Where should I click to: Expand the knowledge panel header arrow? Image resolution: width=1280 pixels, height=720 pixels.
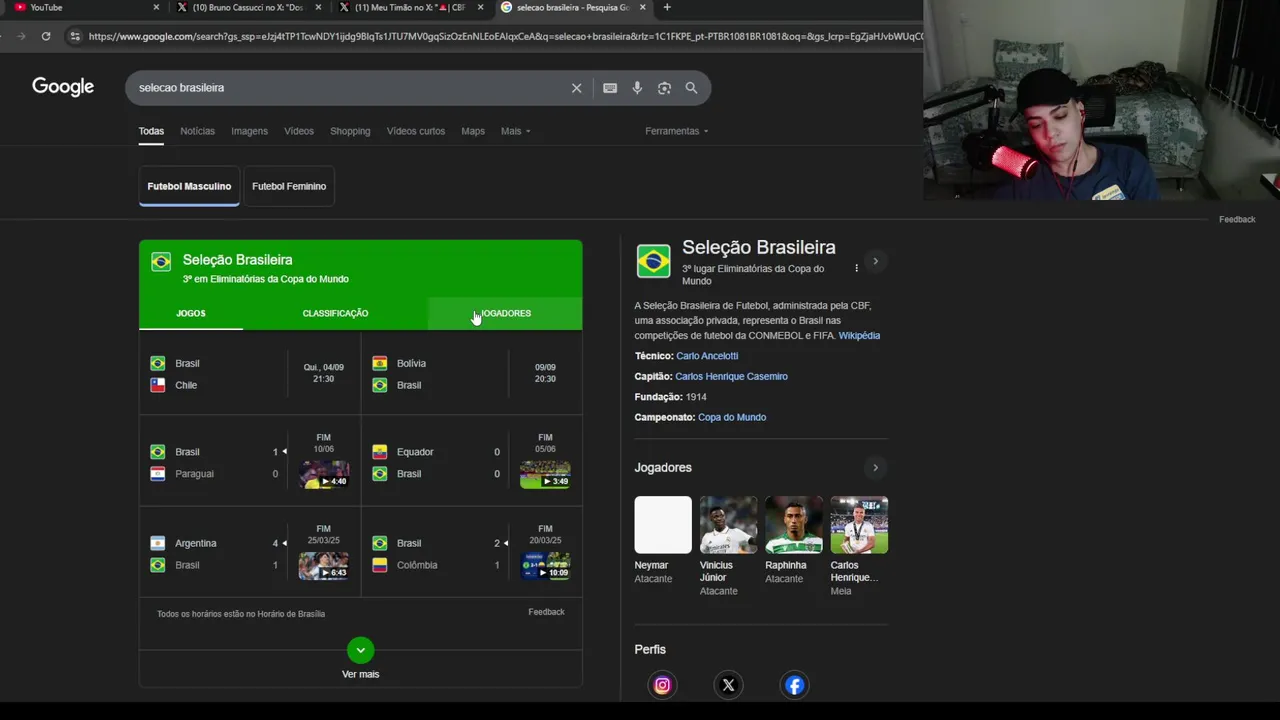pos(875,261)
